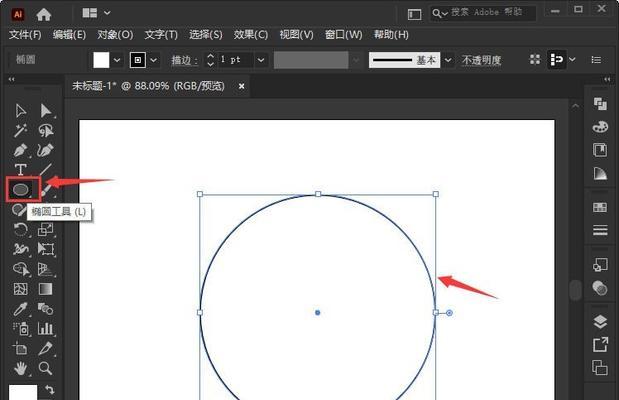The height and width of the screenshot is (400, 619).
Task: Click the 搜索 Adobe 帮助 search field
Action: click(x=483, y=13)
